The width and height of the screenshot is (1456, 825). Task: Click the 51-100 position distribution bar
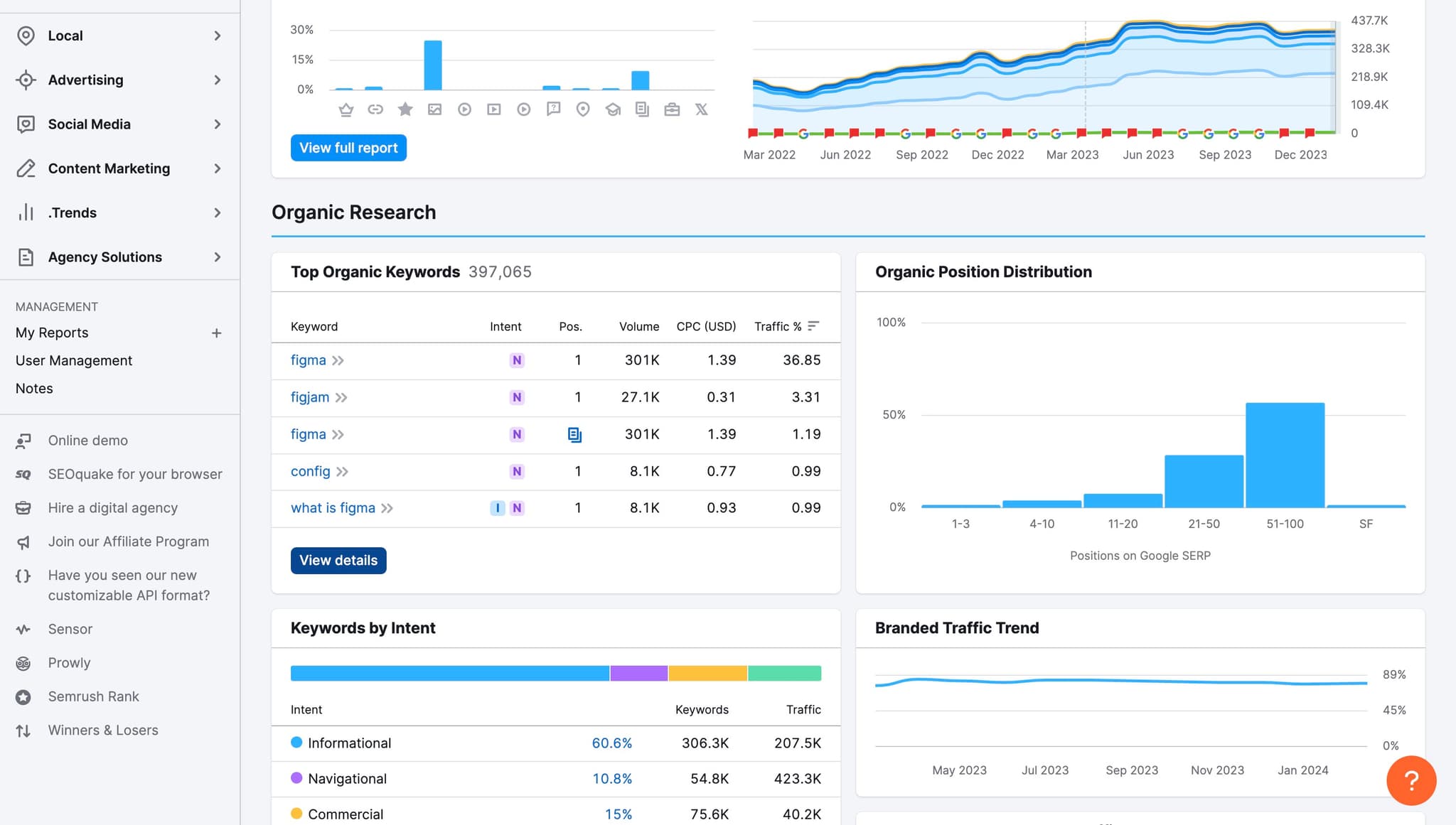(x=1285, y=455)
